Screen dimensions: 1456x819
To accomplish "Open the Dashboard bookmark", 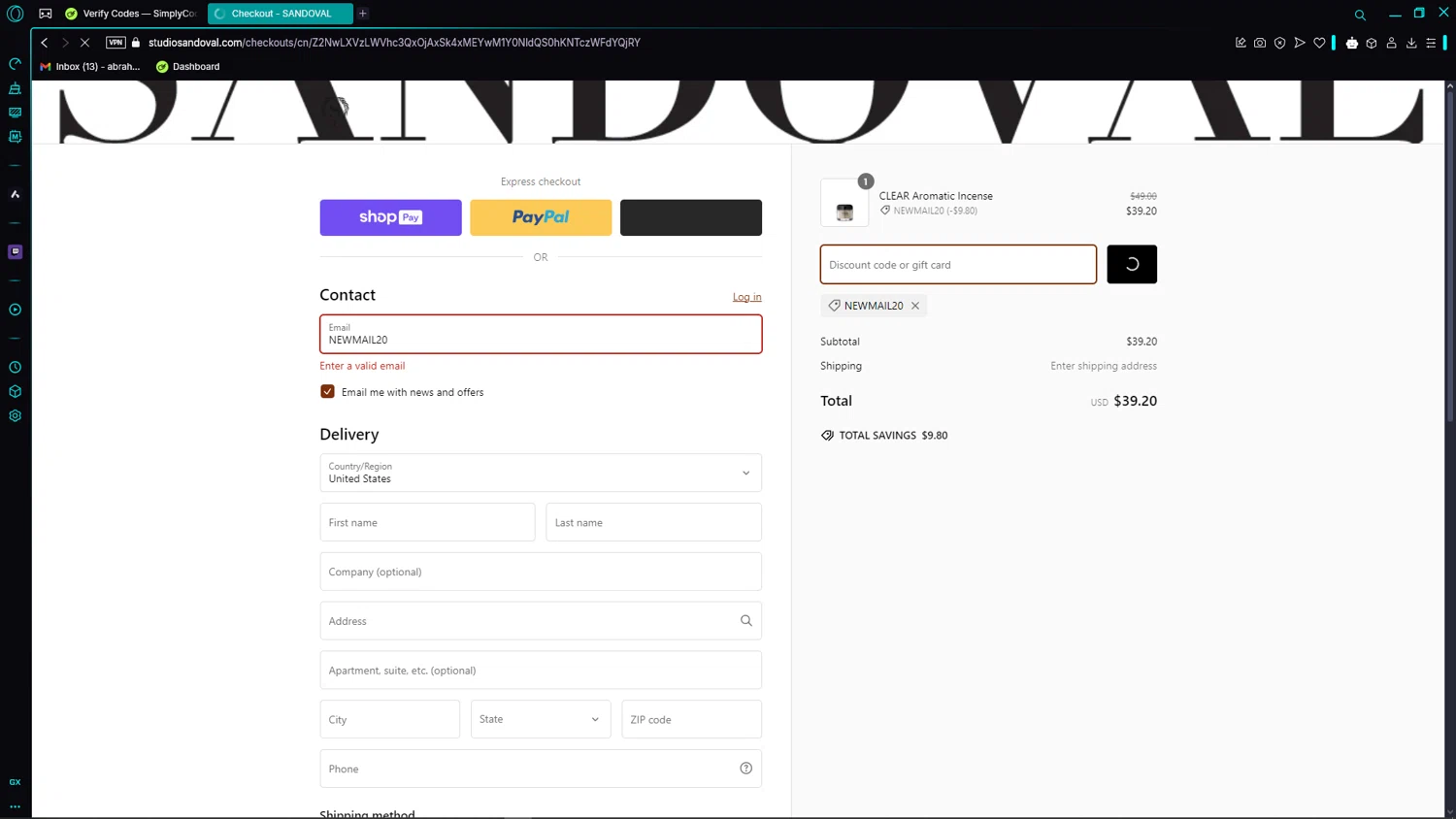I will point(188,67).
